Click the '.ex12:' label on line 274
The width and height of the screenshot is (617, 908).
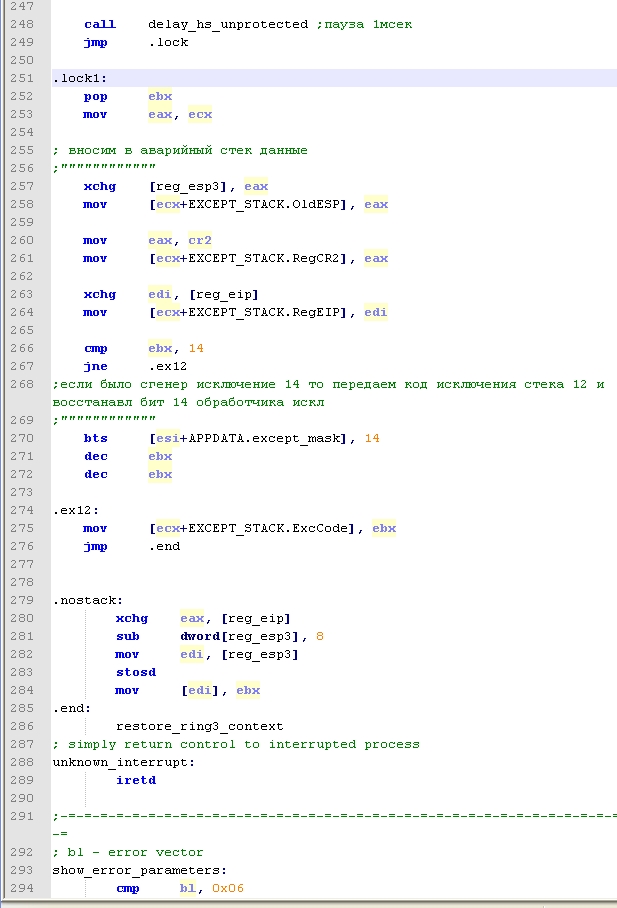(x=76, y=510)
